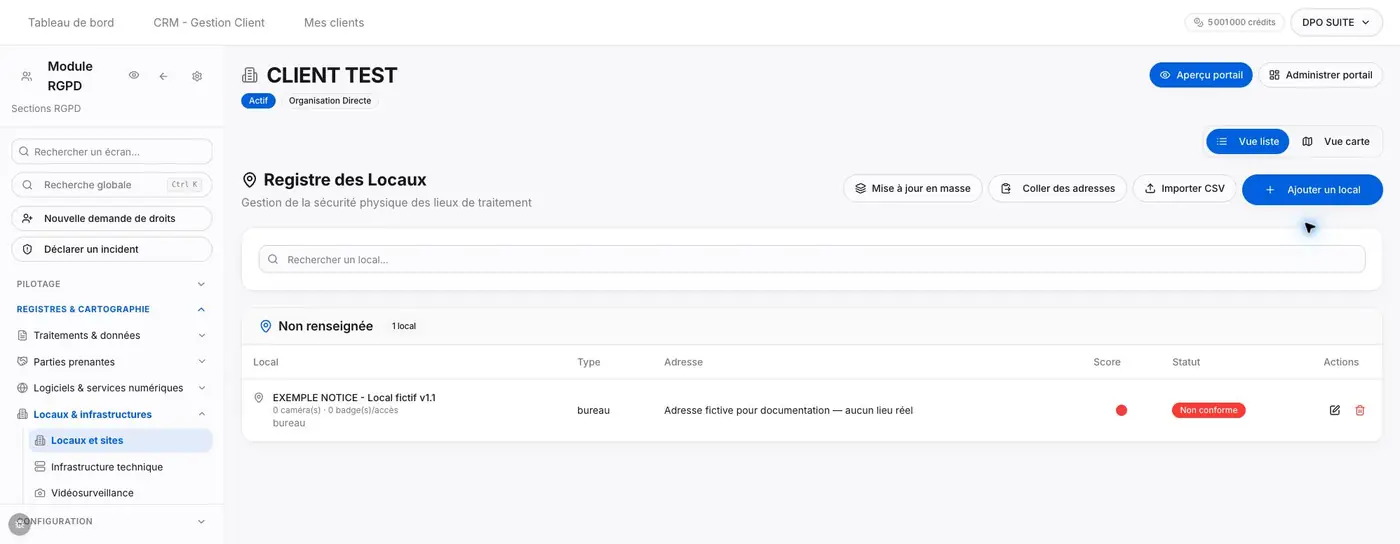Image resolution: width=1400 pixels, height=544 pixels.
Task: Click Adresse fictive pour documentation cell
Action: 788,410
